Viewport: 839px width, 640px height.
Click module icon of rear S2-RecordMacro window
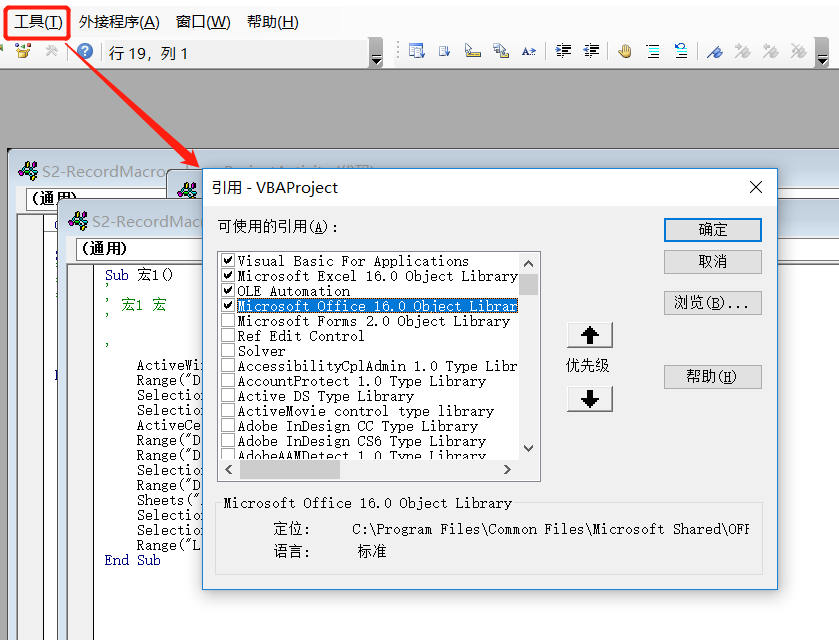point(28,171)
